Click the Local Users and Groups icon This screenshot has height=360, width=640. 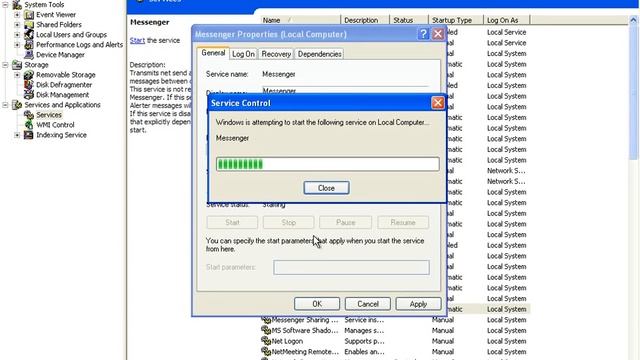[x=29, y=35]
